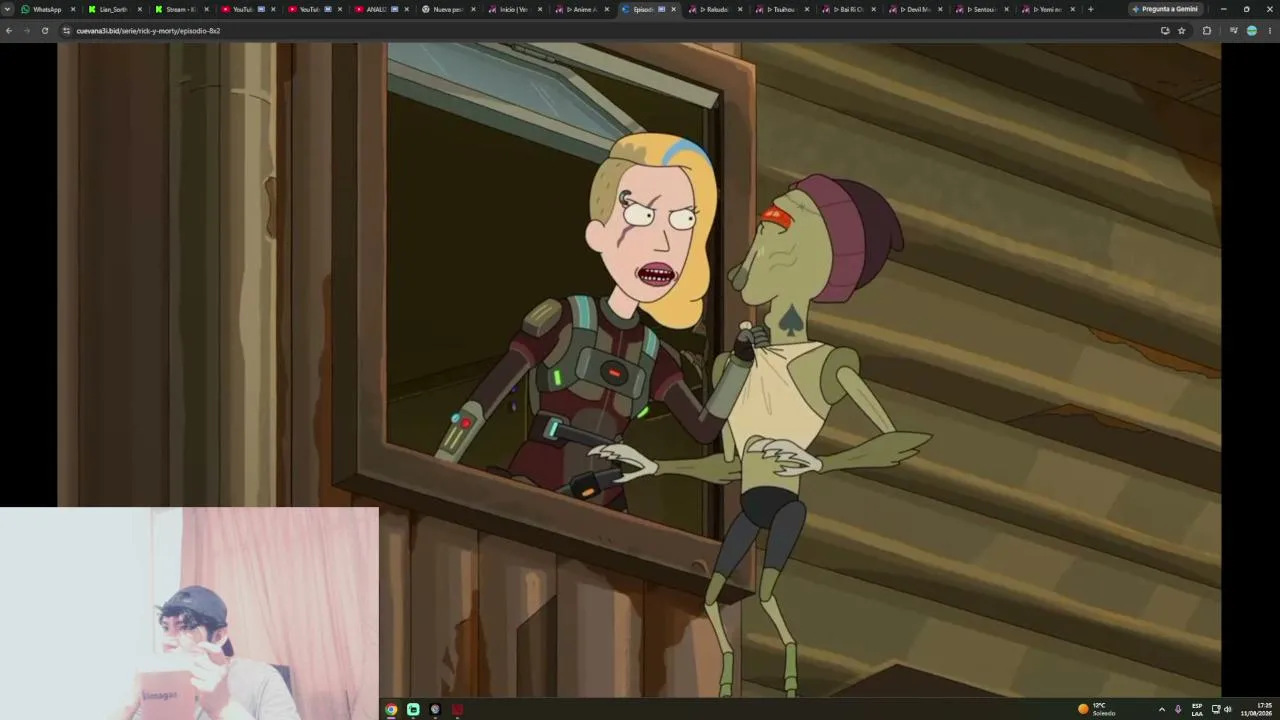Image resolution: width=1280 pixels, height=720 pixels.
Task: Reload the cuevana3i.bid page
Action: coord(45,31)
